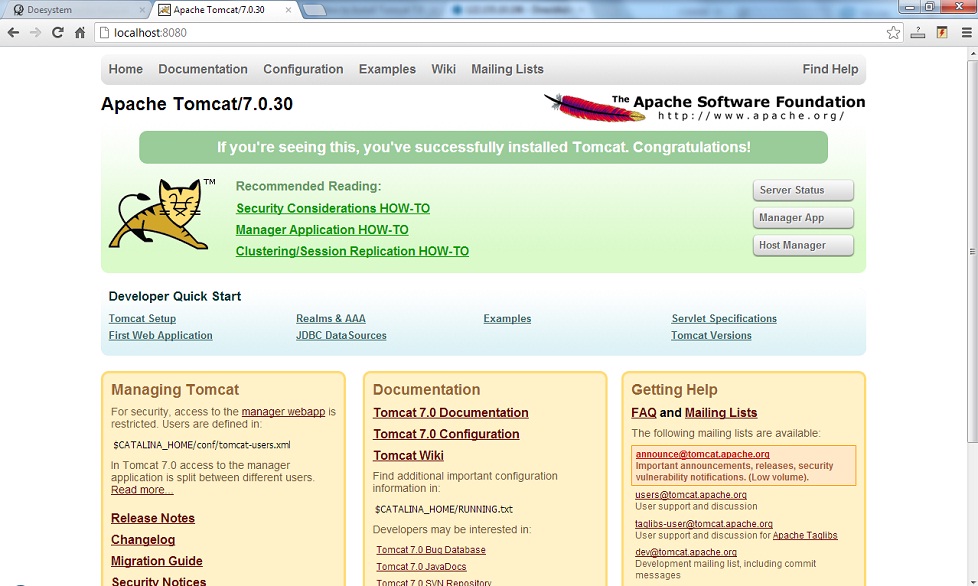Bookmark this page with the star icon
Screen dimensions: 978x586
[x=893, y=33]
